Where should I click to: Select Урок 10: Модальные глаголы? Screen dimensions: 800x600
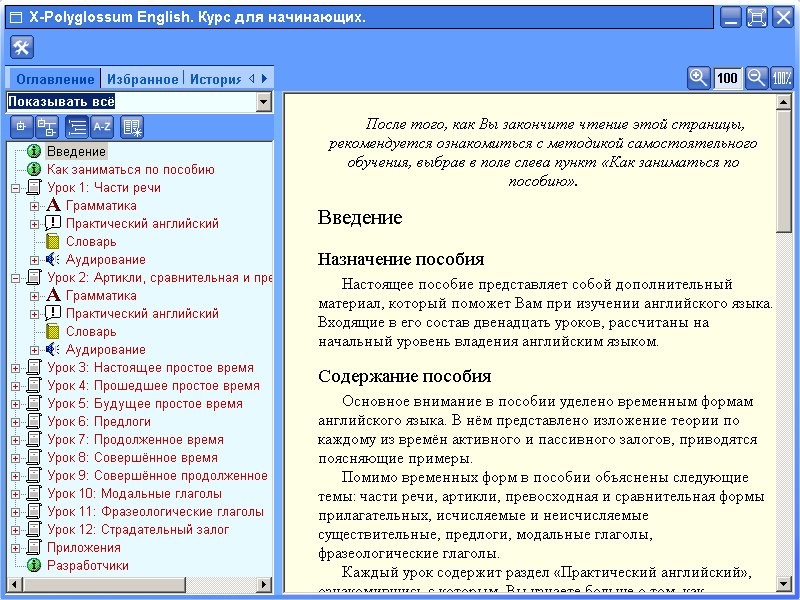tap(135, 493)
